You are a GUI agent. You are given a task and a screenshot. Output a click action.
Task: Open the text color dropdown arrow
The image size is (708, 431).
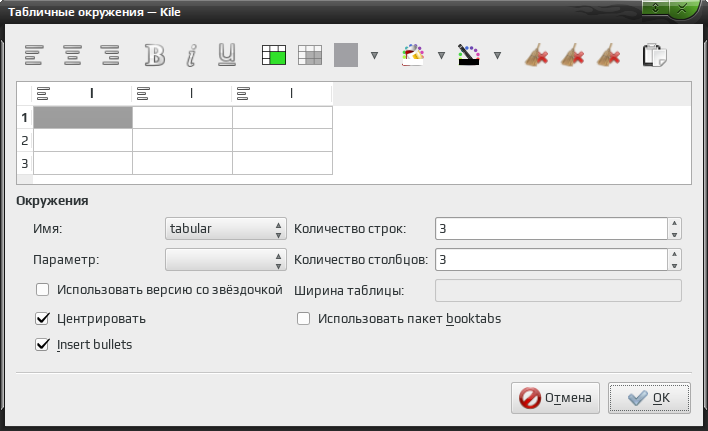coord(497,56)
